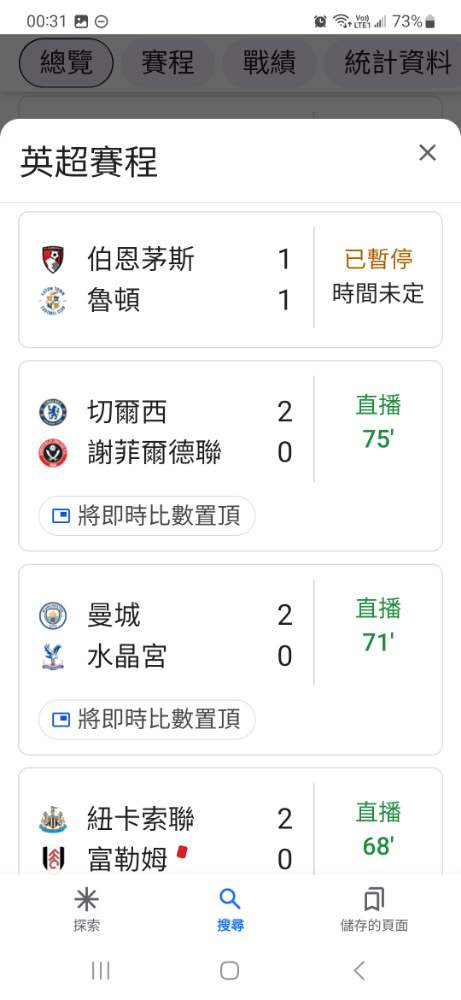Pin 曼城 vs 水晶宮 live score
Viewport: 461px width, 1000px height.
[x=147, y=719]
